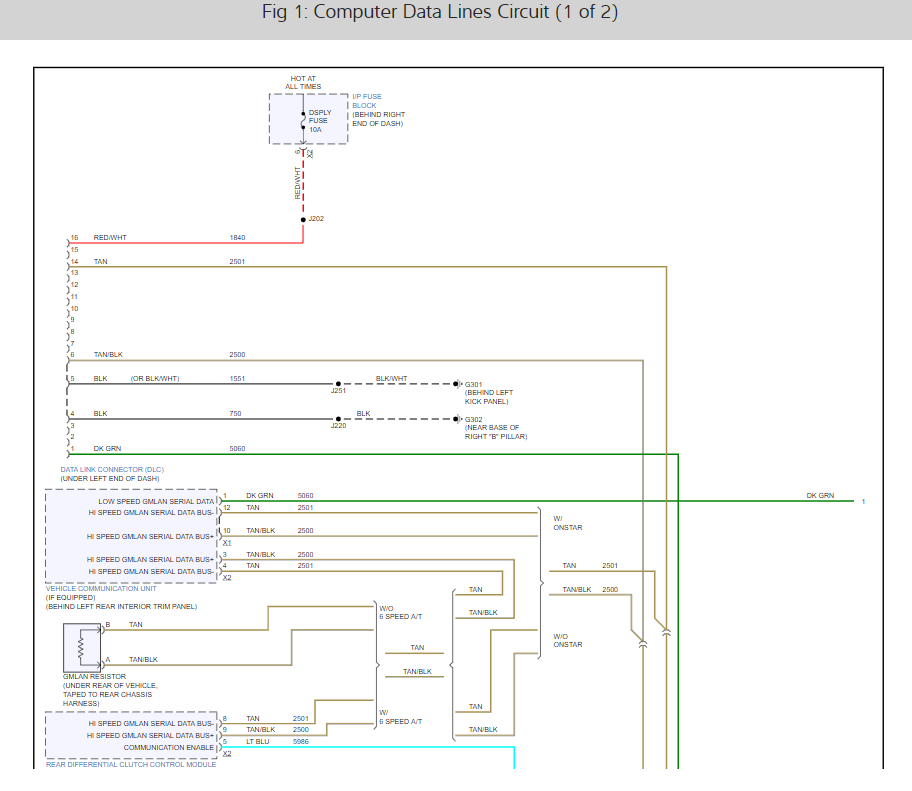Screen dimensions: 912x791
Task: Select '(UNDER LEFT END OF DASH)' note
Action: click(x=110, y=479)
